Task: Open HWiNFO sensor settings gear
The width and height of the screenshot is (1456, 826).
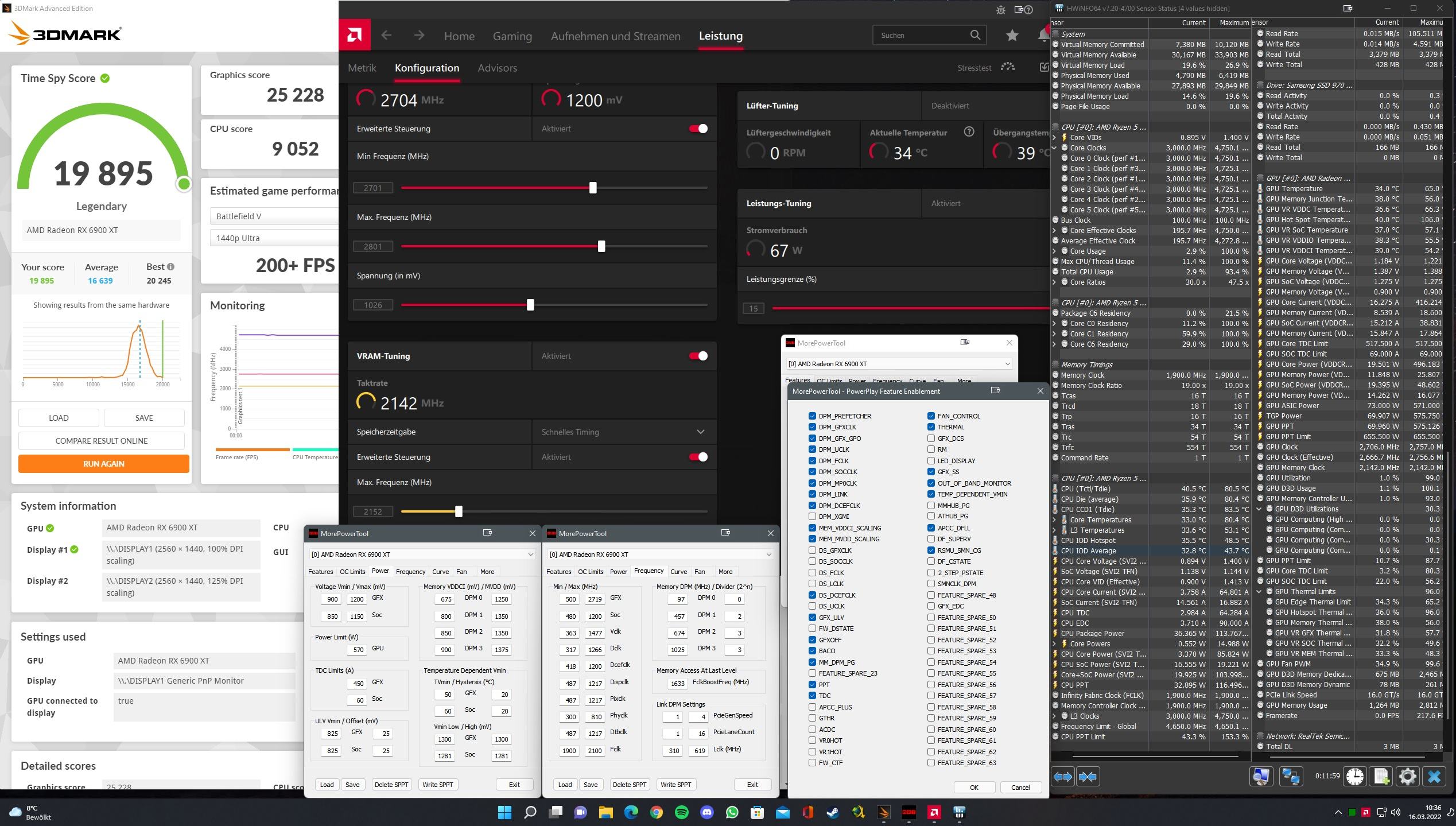Action: pyautogui.click(x=1408, y=777)
